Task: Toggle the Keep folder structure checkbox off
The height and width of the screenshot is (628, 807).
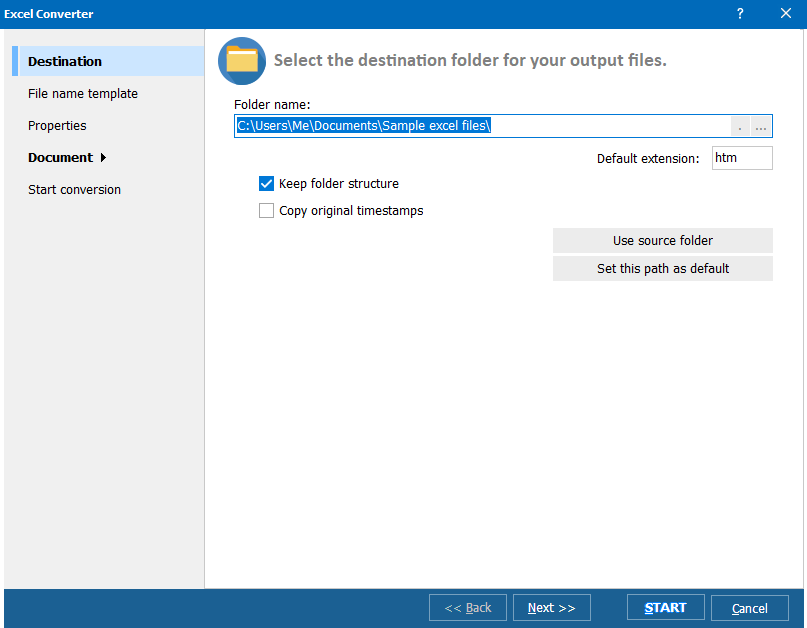Action: [266, 183]
